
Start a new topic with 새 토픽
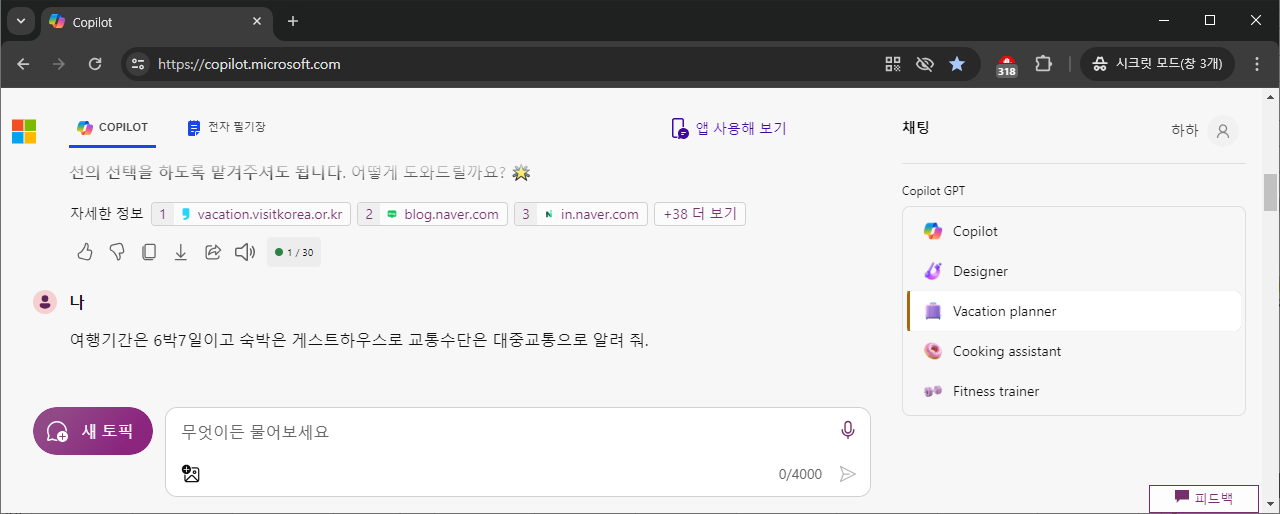tap(93, 431)
